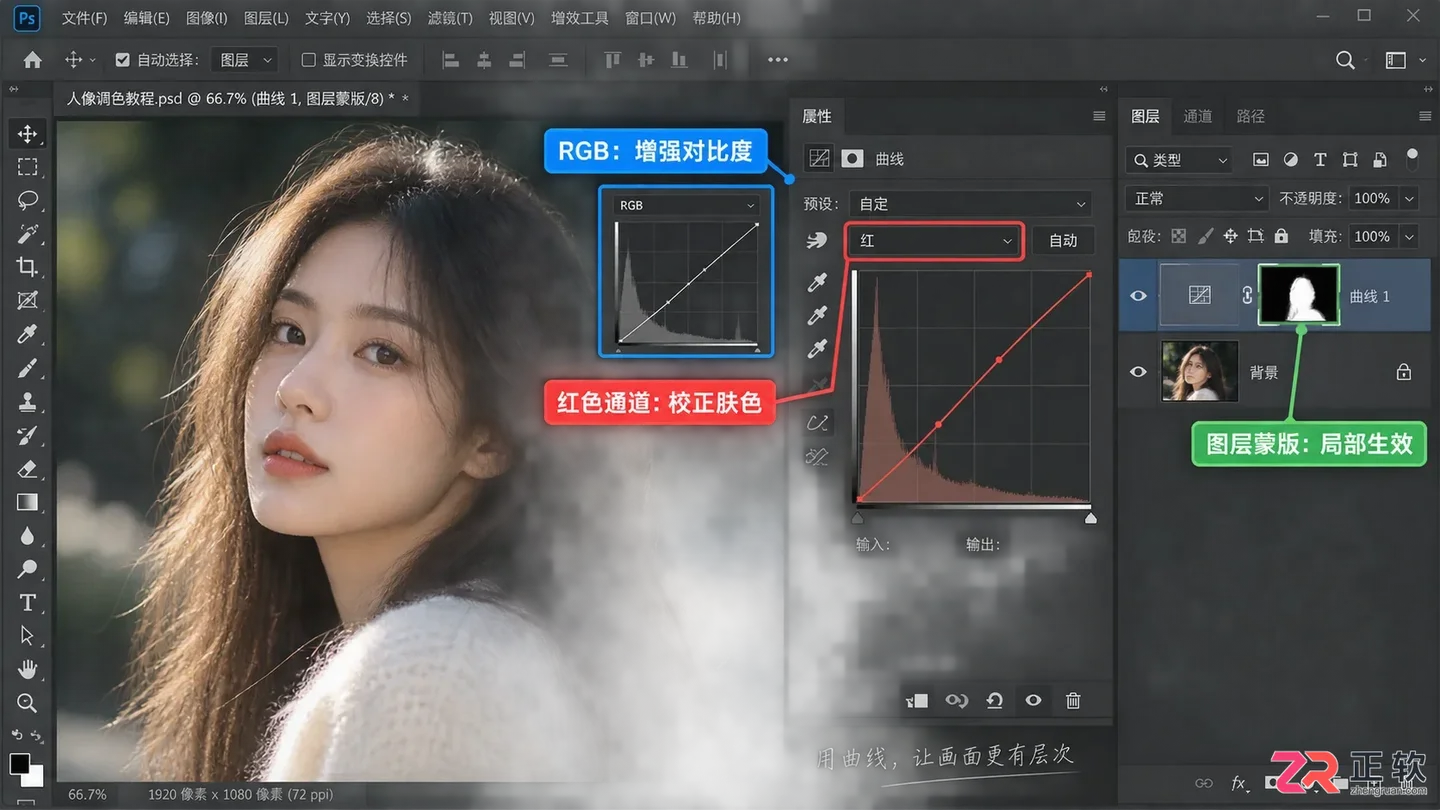Click the on-image adjustment hand tool
The width and height of the screenshot is (1440, 810).
(818, 241)
